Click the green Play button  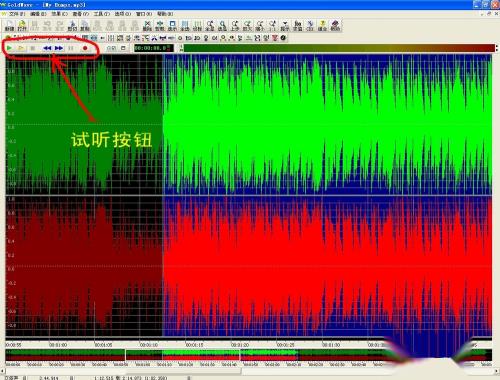point(9,48)
